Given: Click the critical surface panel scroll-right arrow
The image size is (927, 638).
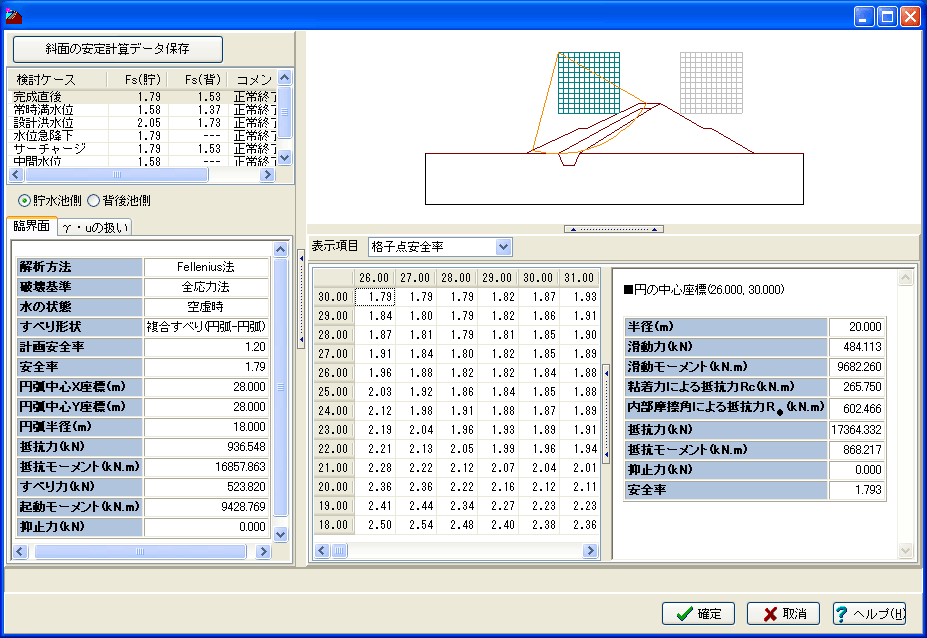Looking at the screenshot, I should point(263,552).
